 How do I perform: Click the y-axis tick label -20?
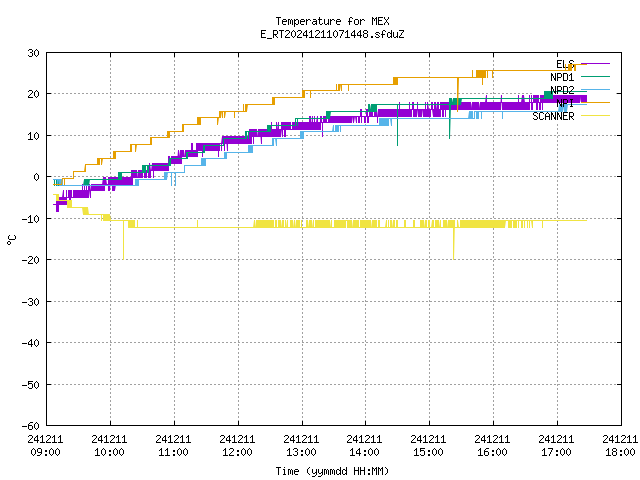tap(31, 260)
